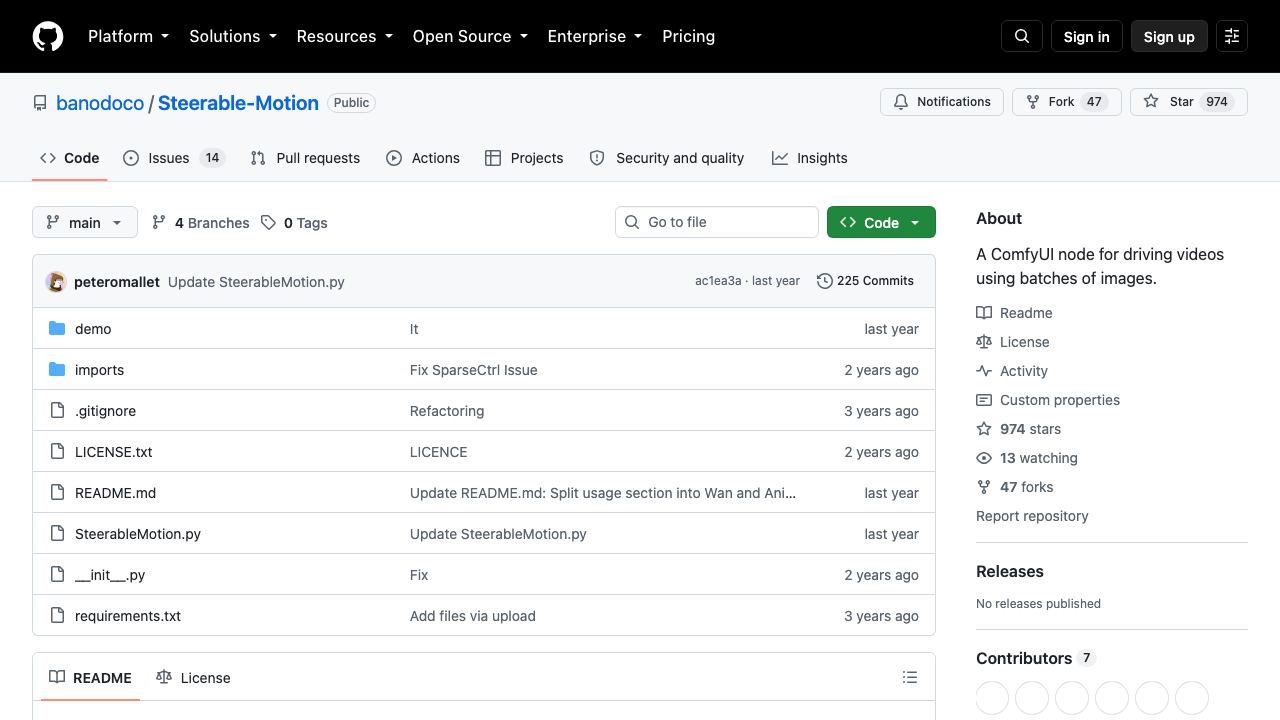Open the Fix SparseCtrl Issue commit message
The height and width of the screenshot is (720, 1280).
pos(474,370)
